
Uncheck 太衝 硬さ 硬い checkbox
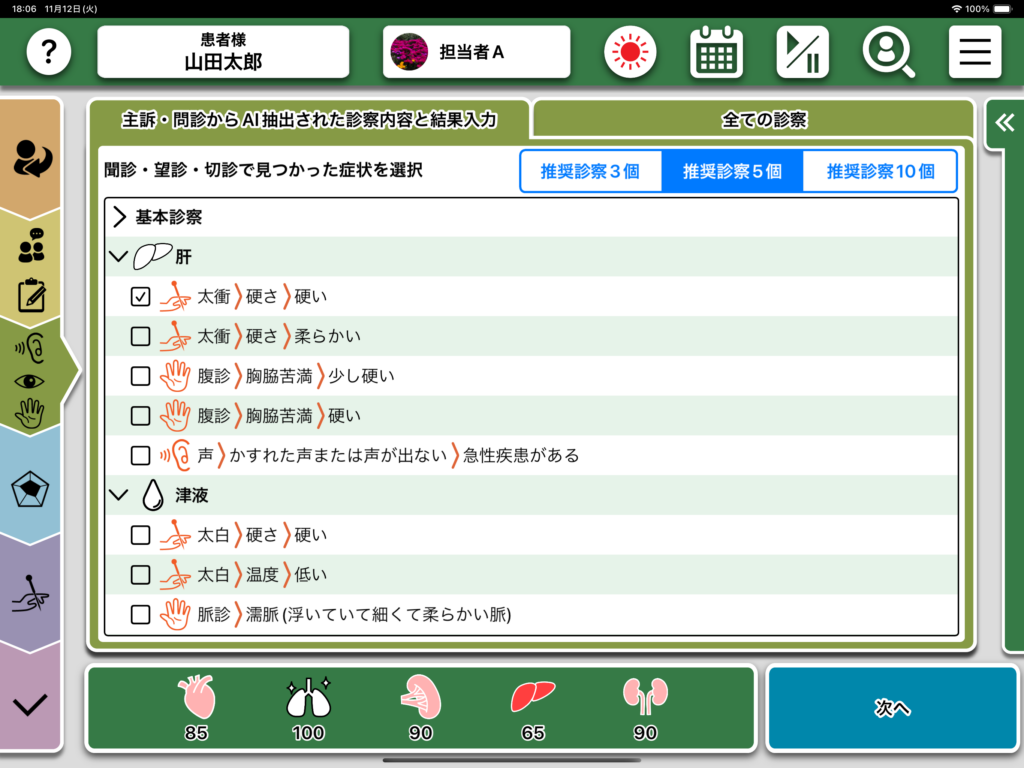coord(141,297)
